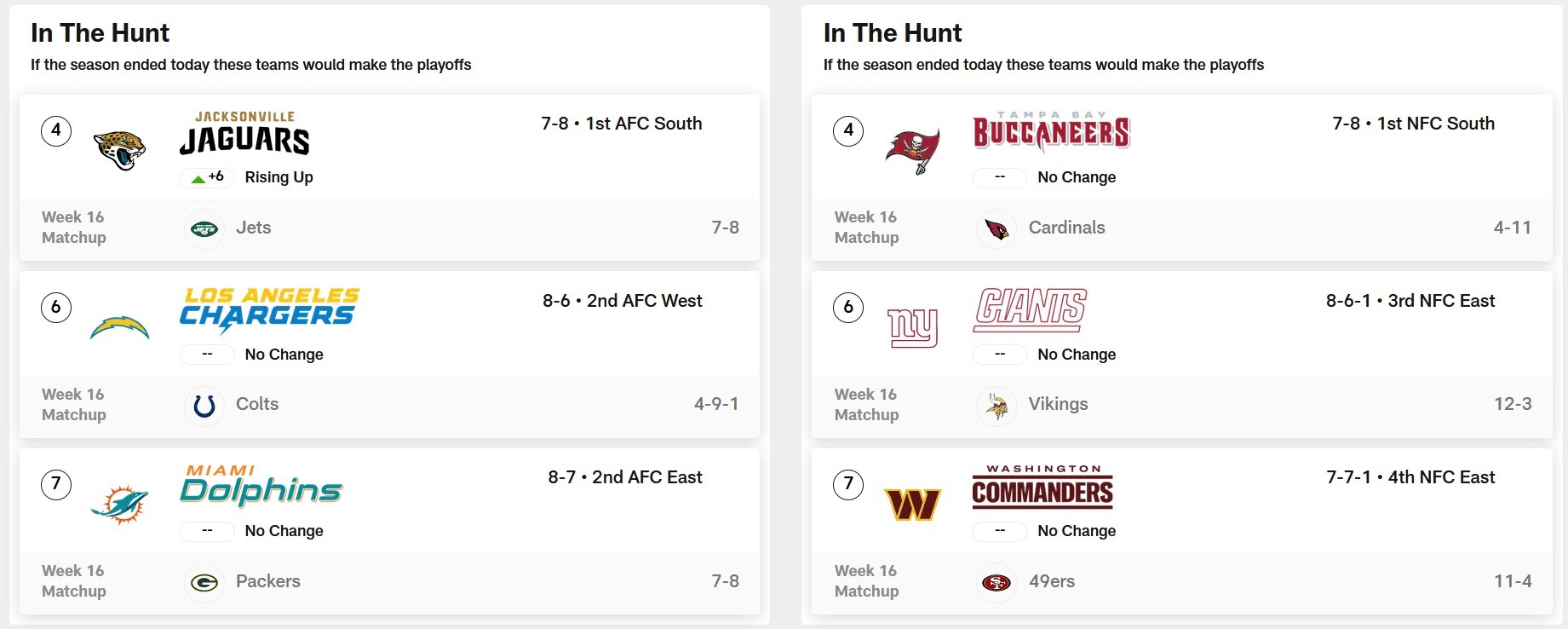The height and width of the screenshot is (629, 1568).
Task: Open the Commanders team wordmark link
Action: [x=1042, y=487]
